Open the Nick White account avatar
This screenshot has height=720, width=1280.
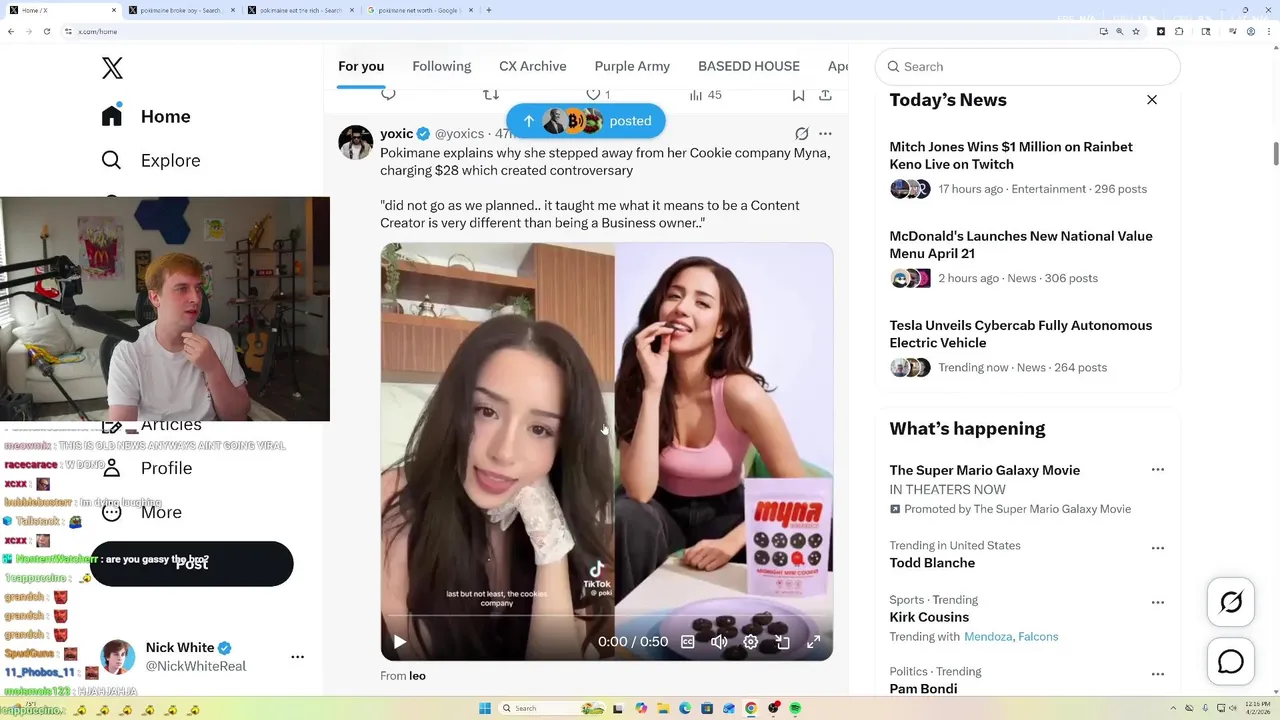[x=117, y=657]
